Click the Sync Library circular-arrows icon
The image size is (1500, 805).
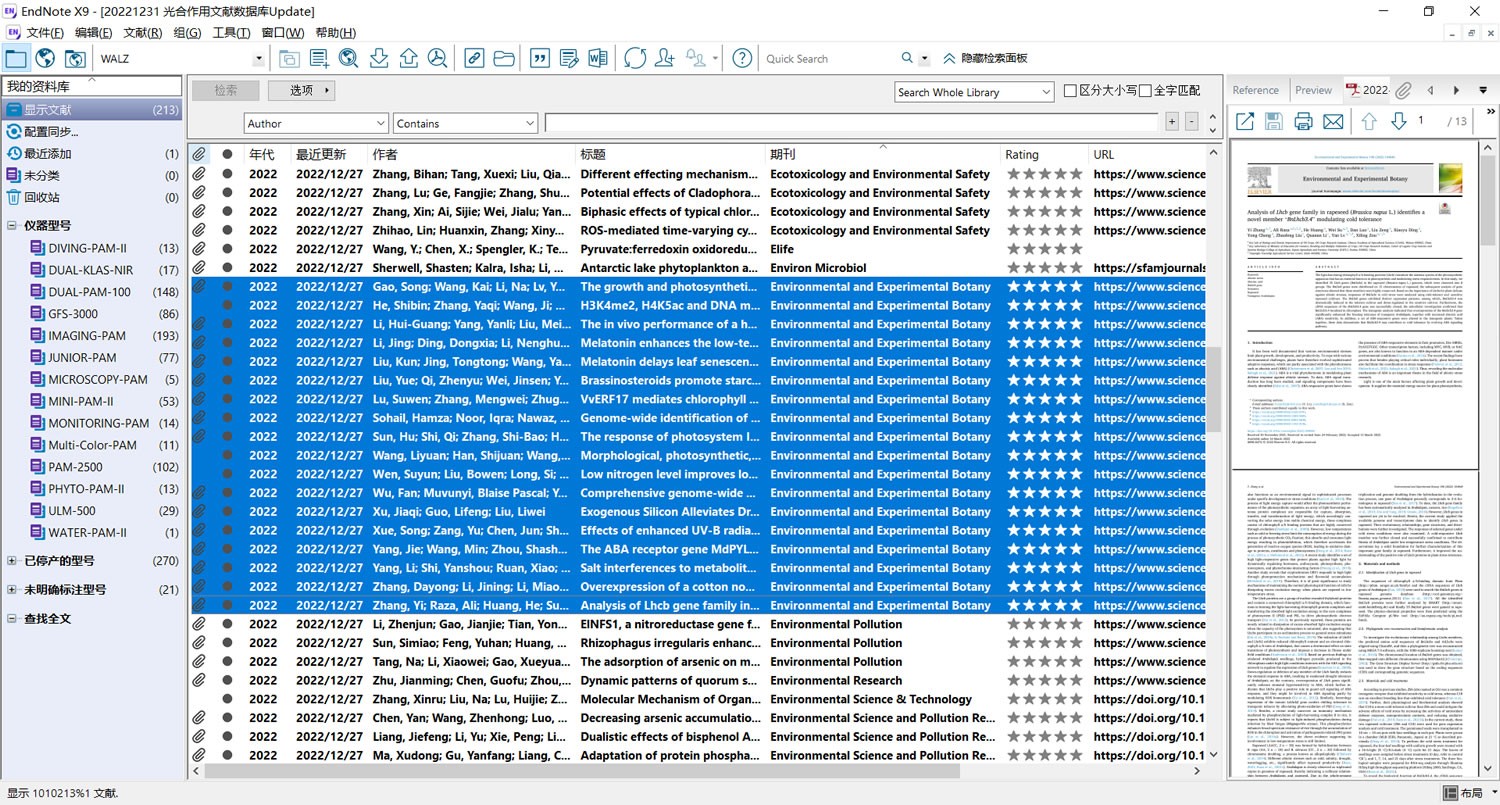635,58
